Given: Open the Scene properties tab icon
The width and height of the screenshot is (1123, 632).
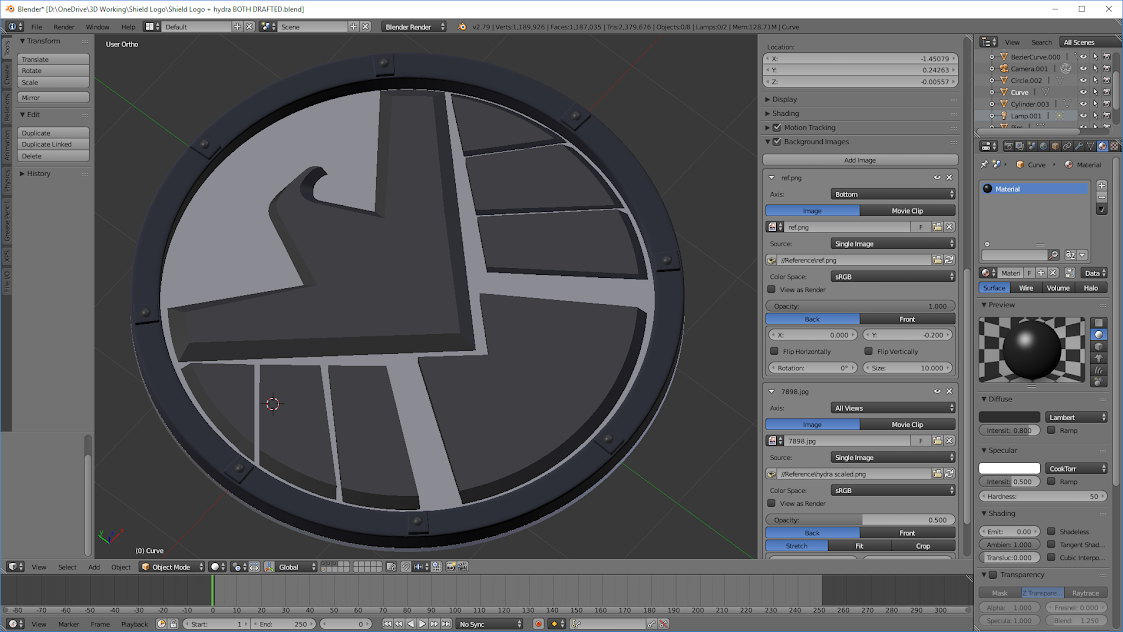Looking at the screenshot, I should [x=1031, y=146].
